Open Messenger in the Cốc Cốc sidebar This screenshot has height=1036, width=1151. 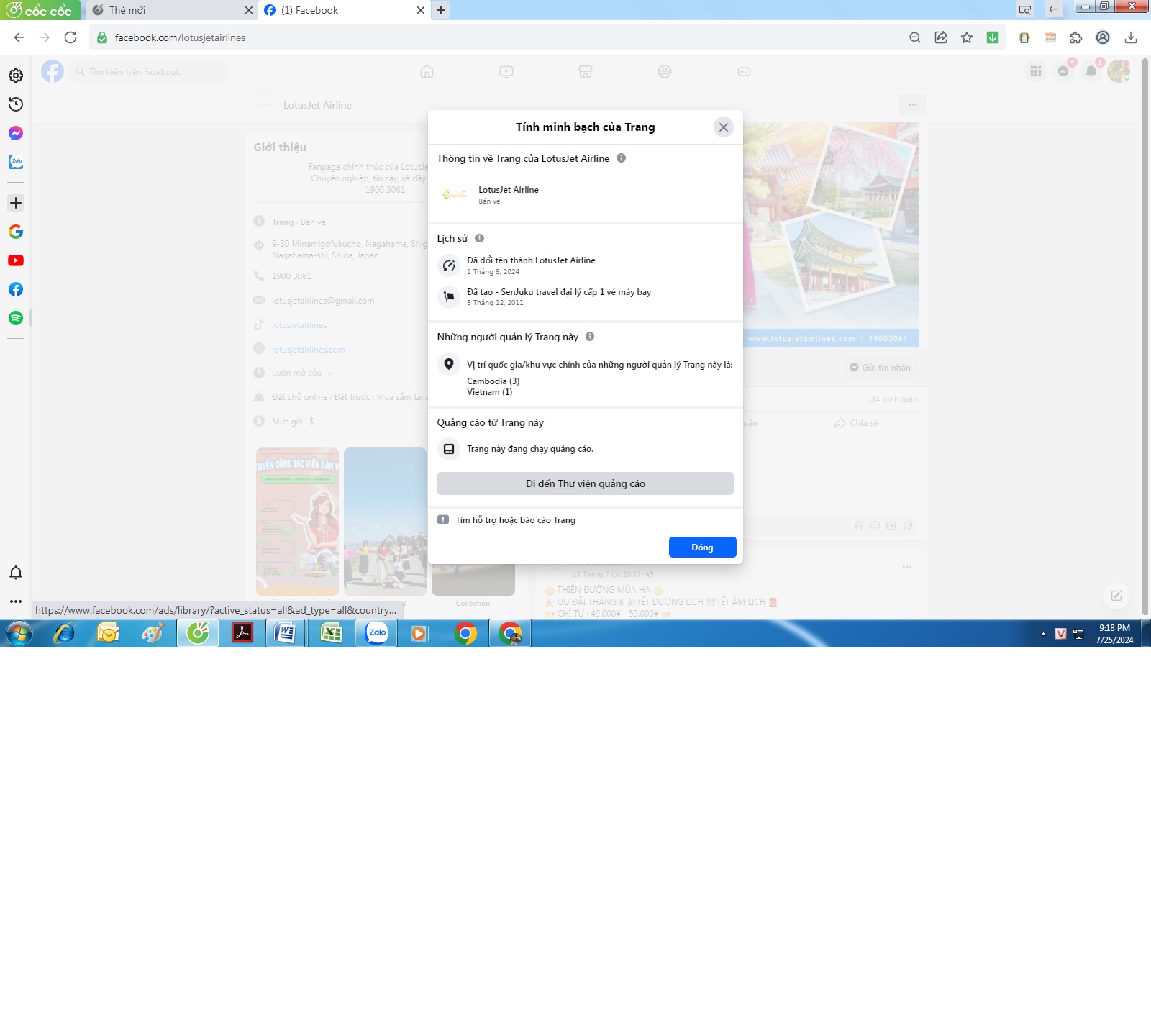pos(16,133)
